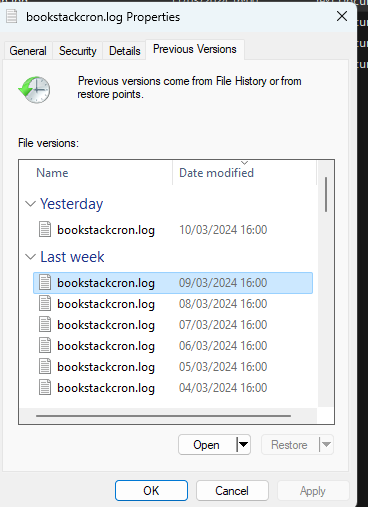Image resolution: width=368 pixels, height=507 pixels.
Task: Dismiss dialog with Cancel button
Action: tap(232, 490)
